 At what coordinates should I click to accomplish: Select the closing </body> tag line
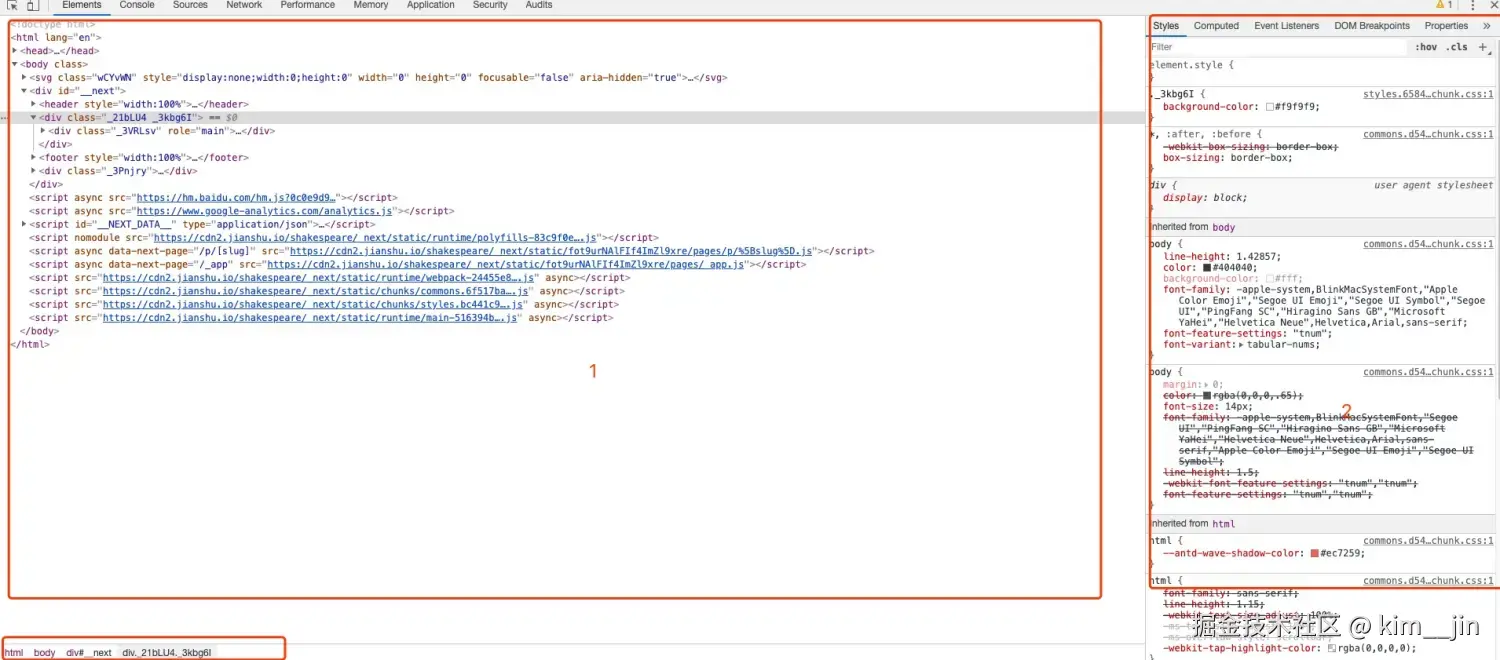(x=40, y=331)
